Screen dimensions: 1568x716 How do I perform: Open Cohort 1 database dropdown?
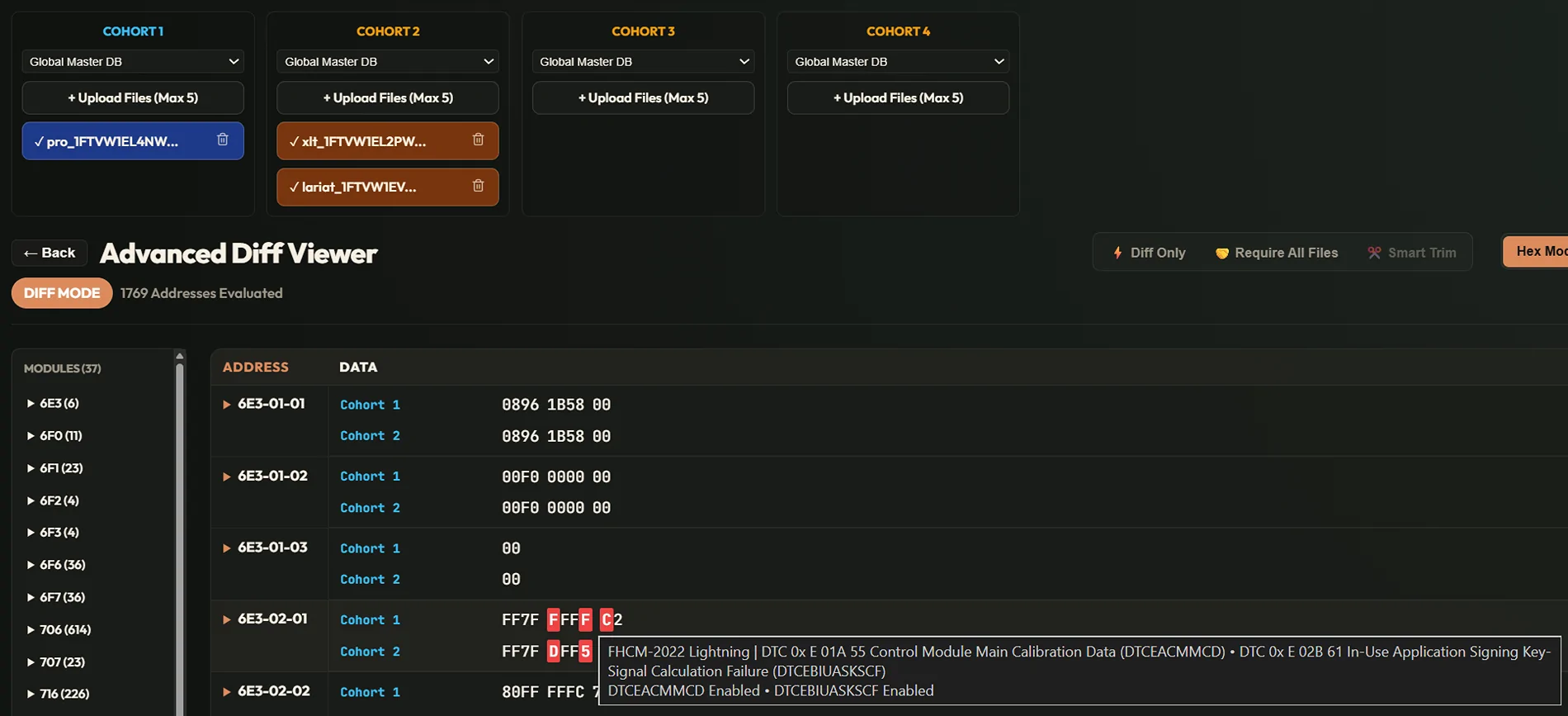[x=133, y=61]
